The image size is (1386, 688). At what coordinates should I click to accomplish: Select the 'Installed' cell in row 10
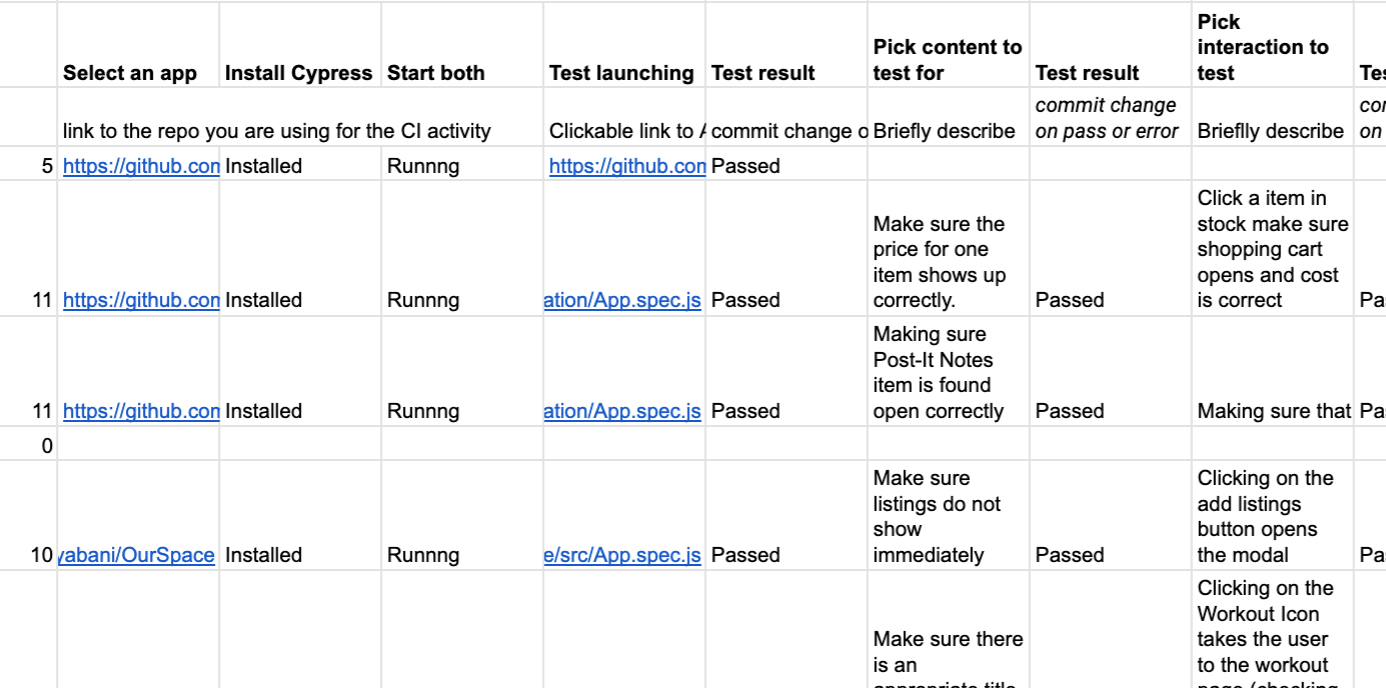click(263, 555)
